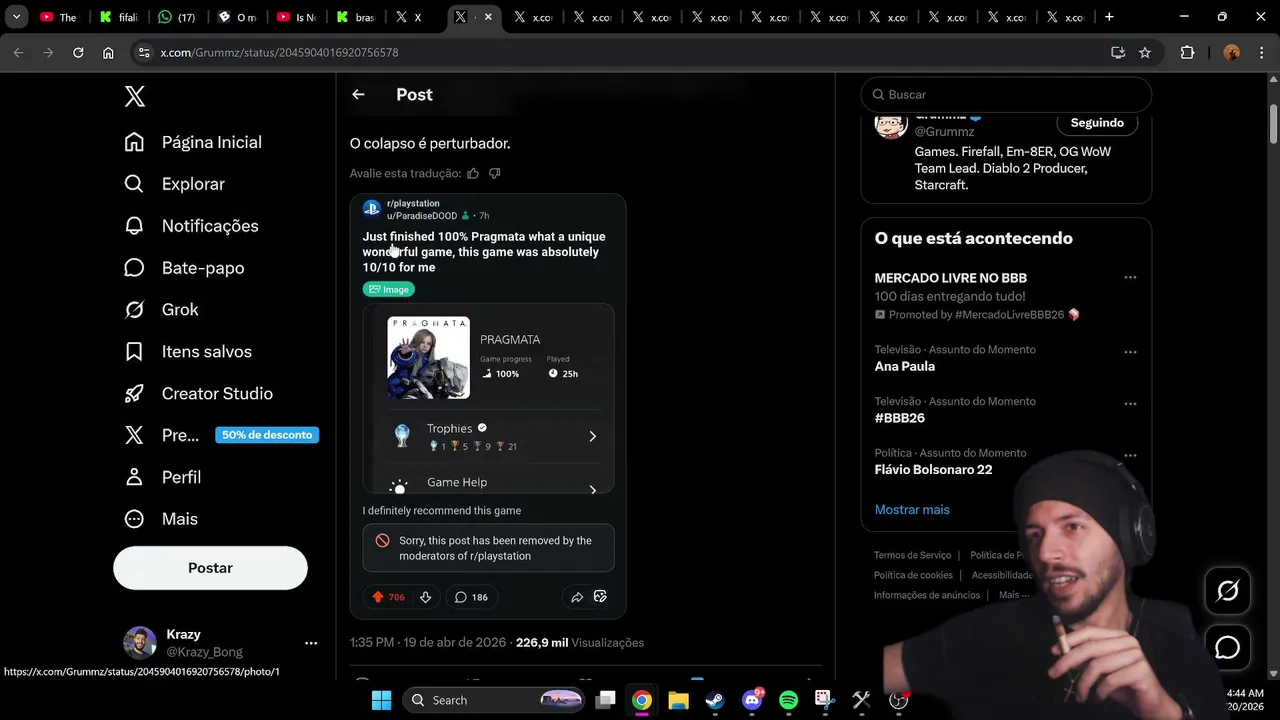Open Chrome extensions puzzle icon
The width and height of the screenshot is (1280, 720).
(x=1187, y=52)
